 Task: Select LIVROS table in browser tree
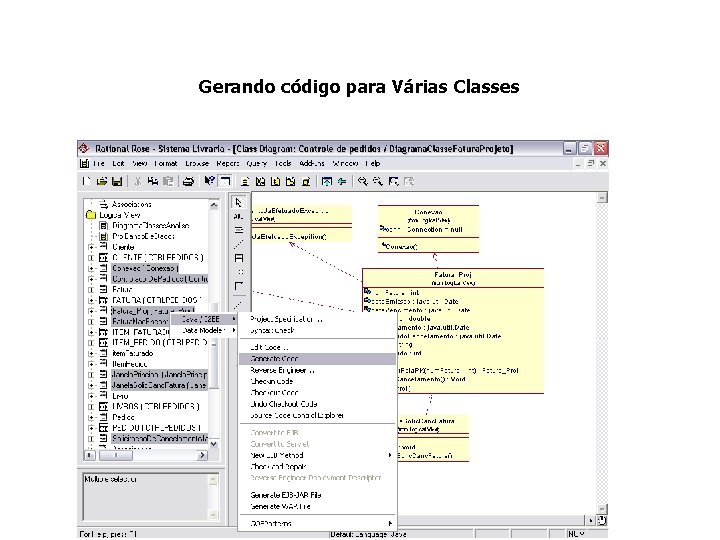[x=156, y=406]
